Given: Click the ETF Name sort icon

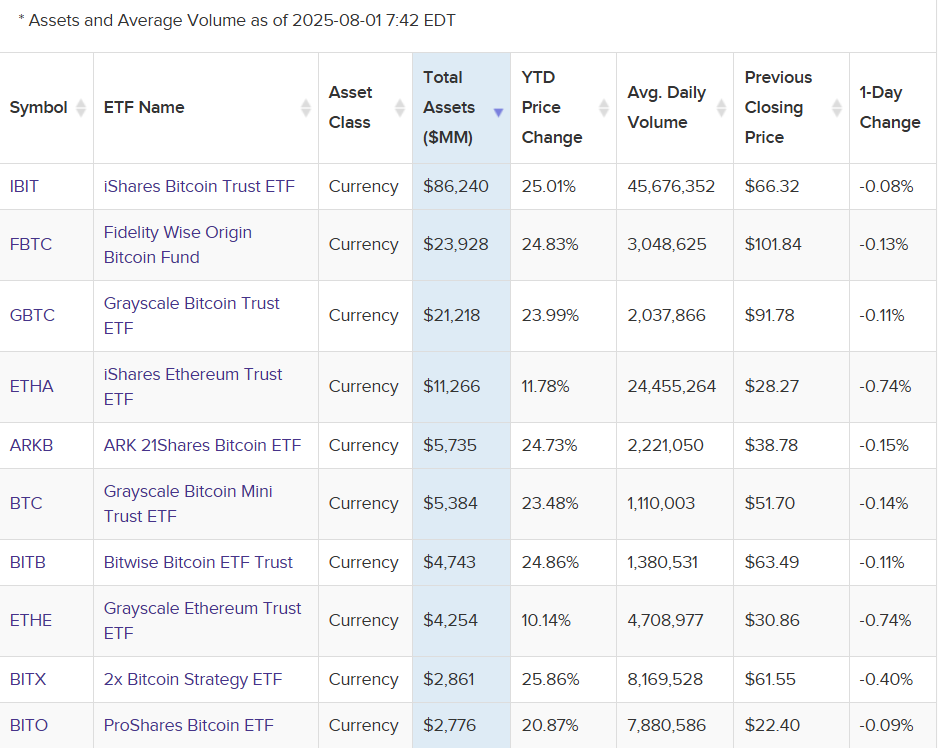Looking at the screenshot, I should 308,107.
